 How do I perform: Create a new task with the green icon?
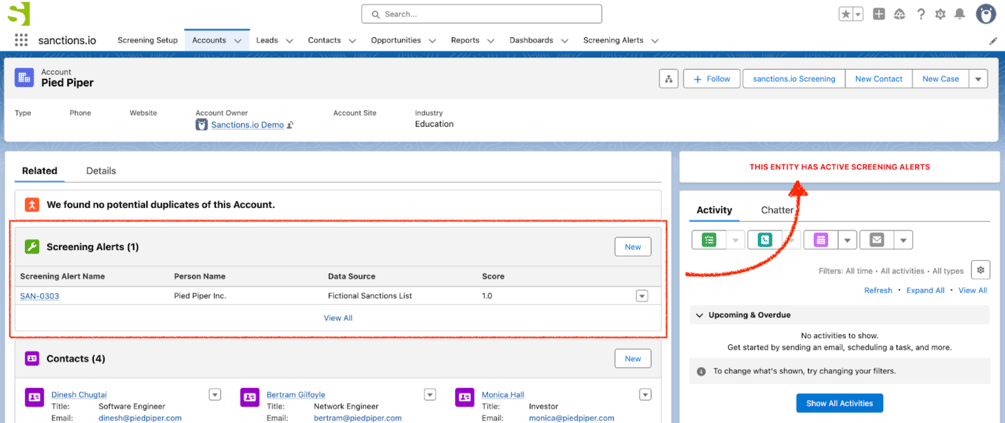click(x=709, y=240)
